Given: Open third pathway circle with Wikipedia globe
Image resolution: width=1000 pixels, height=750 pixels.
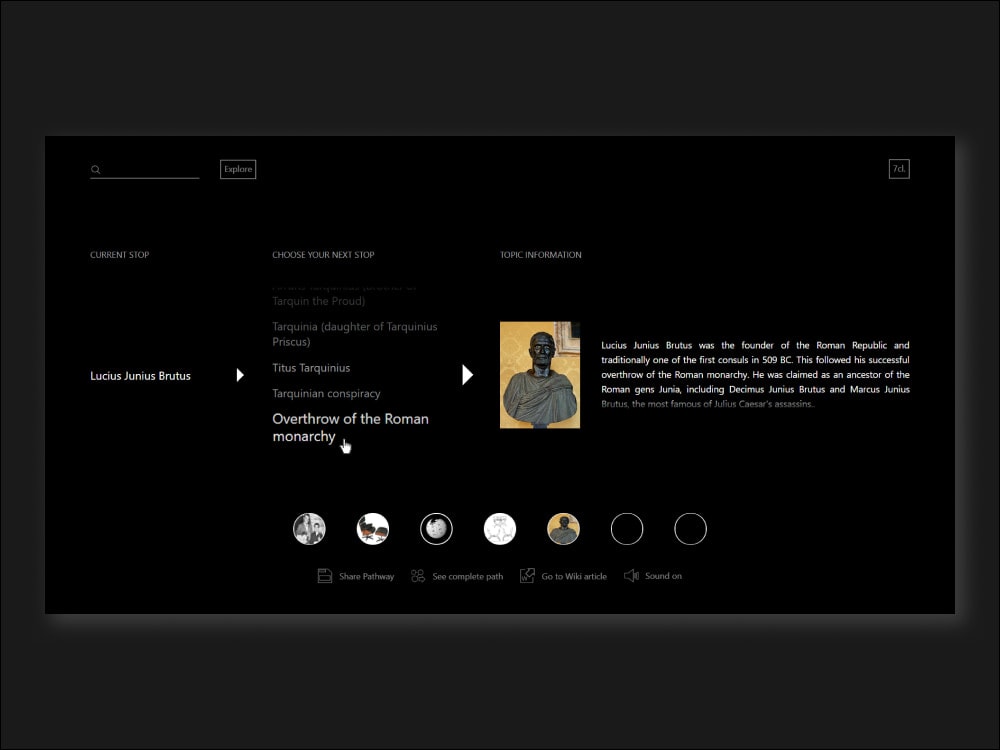Looking at the screenshot, I should click(436, 529).
